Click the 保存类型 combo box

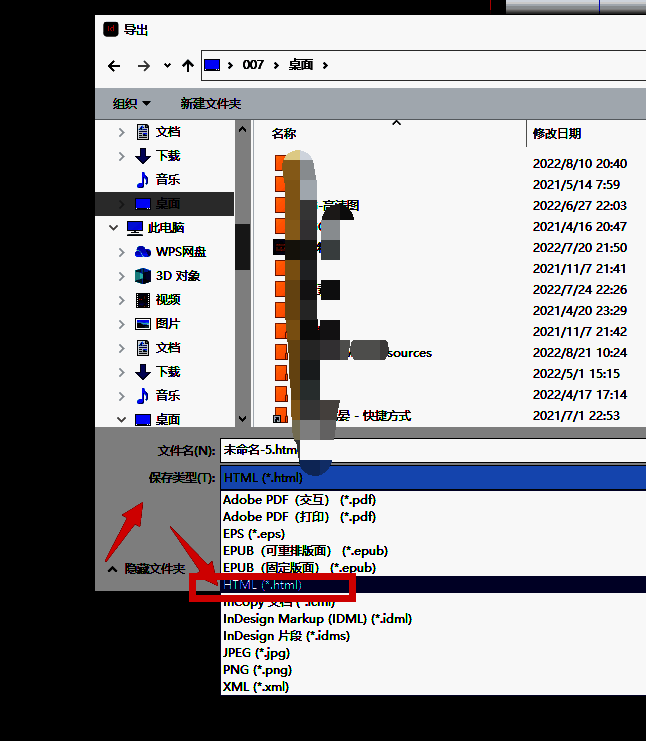[x=432, y=478]
